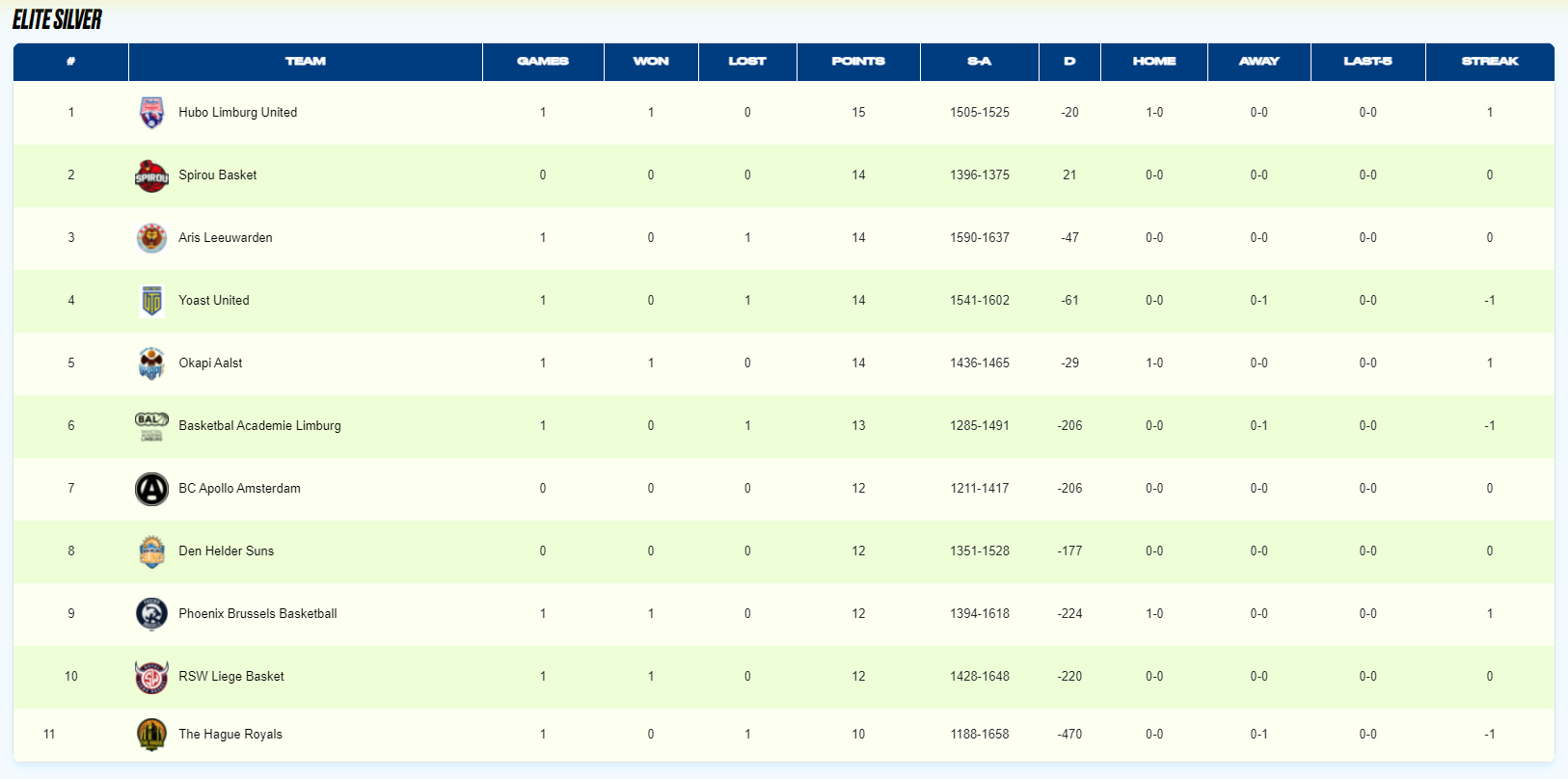Image resolution: width=1568 pixels, height=779 pixels.
Task: Open Yoast United team name link
Action: click(x=213, y=301)
